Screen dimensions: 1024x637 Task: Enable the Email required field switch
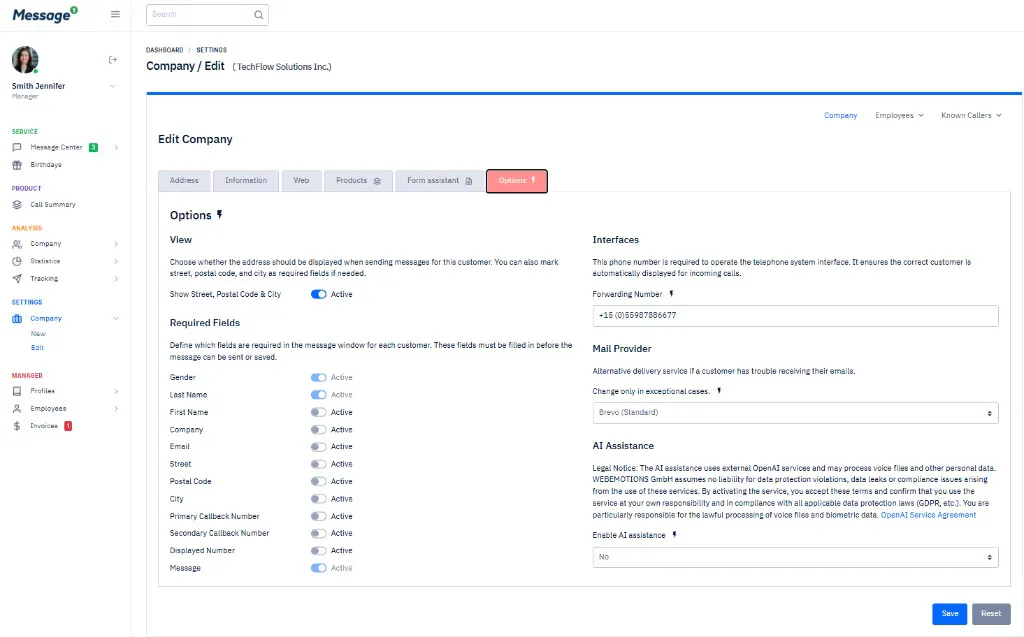click(x=319, y=447)
